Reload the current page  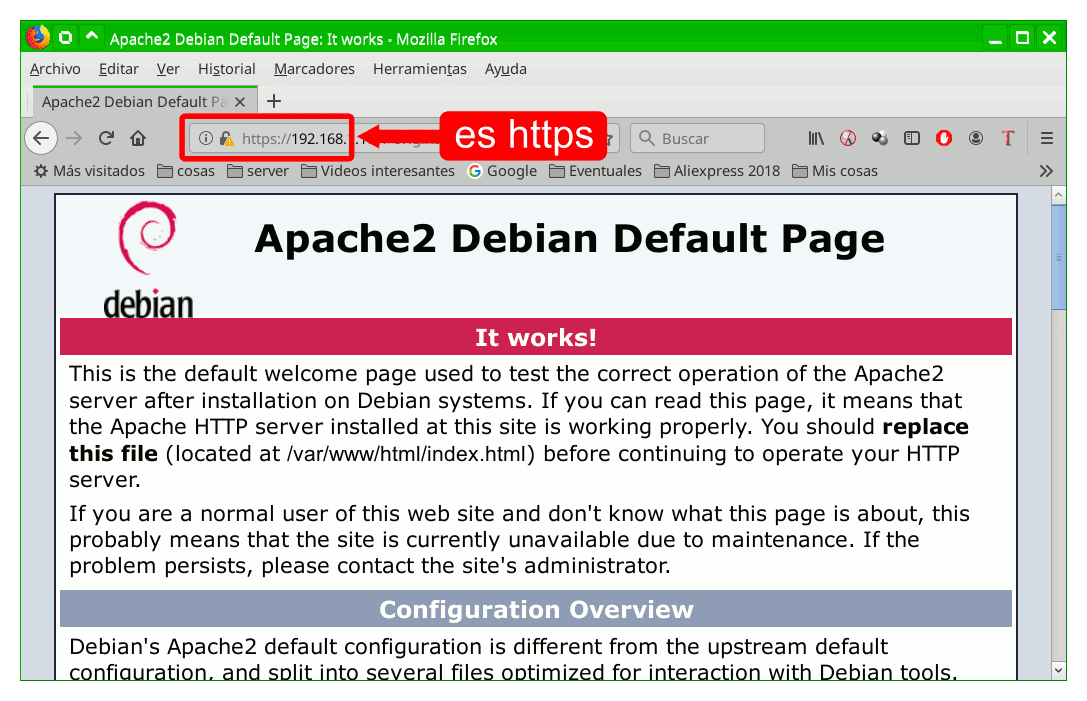click(x=105, y=138)
